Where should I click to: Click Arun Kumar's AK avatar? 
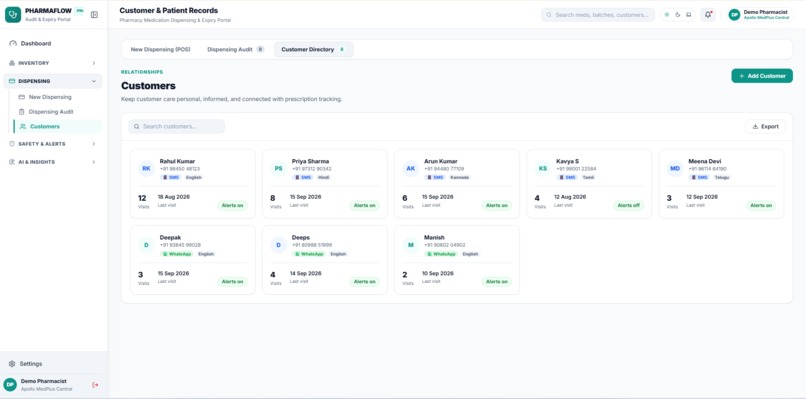click(411, 168)
